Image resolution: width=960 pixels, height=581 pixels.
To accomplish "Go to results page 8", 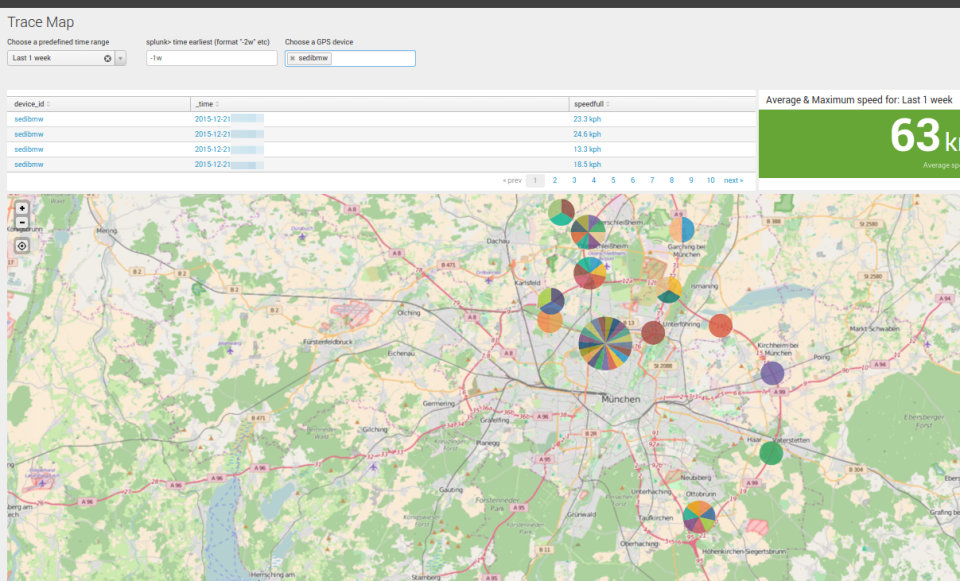I will (672, 181).
